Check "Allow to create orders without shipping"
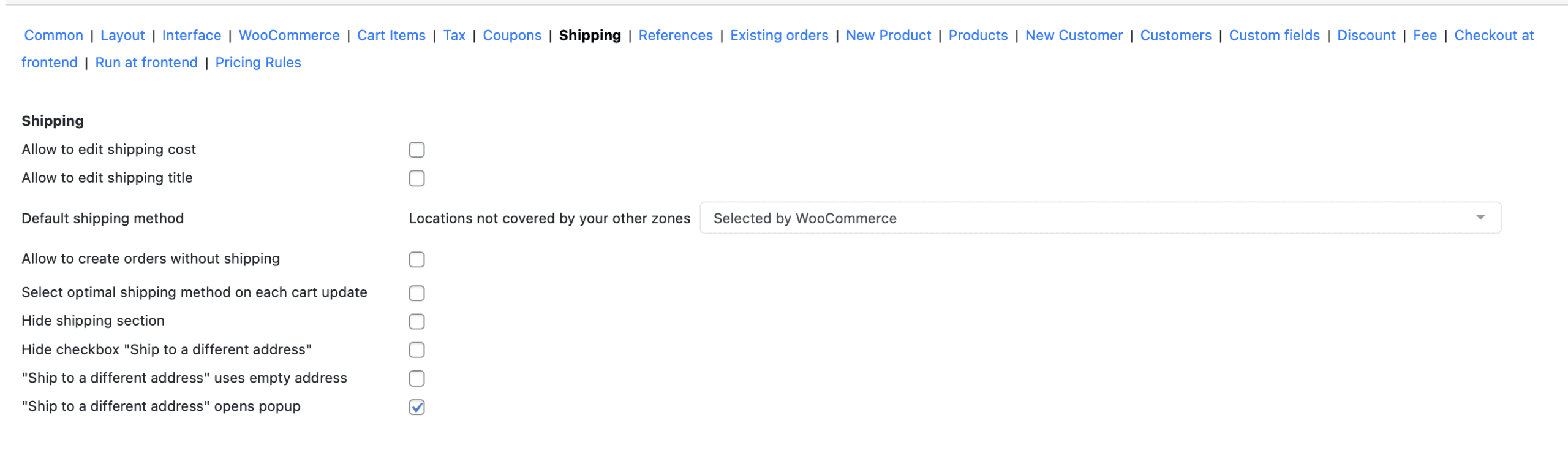This screenshot has width=1568, height=450. click(x=417, y=259)
